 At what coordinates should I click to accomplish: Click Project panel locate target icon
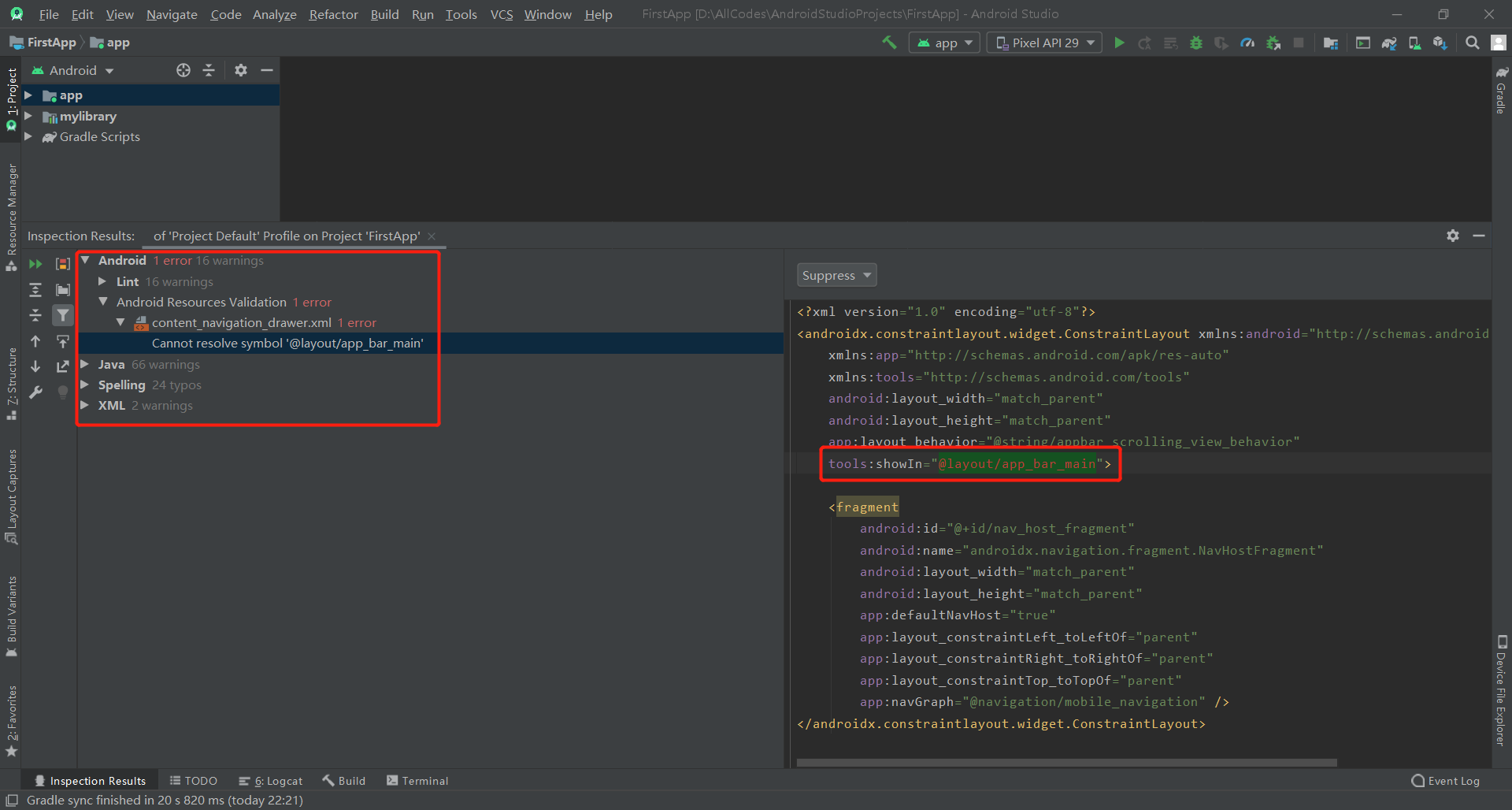(183, 70)
